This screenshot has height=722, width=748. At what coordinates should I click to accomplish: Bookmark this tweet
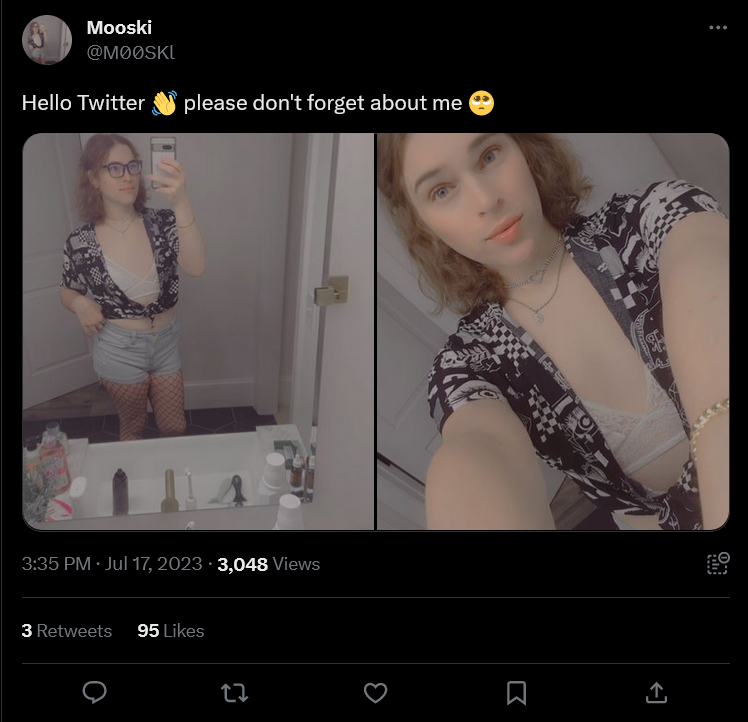tap(516, 693)
